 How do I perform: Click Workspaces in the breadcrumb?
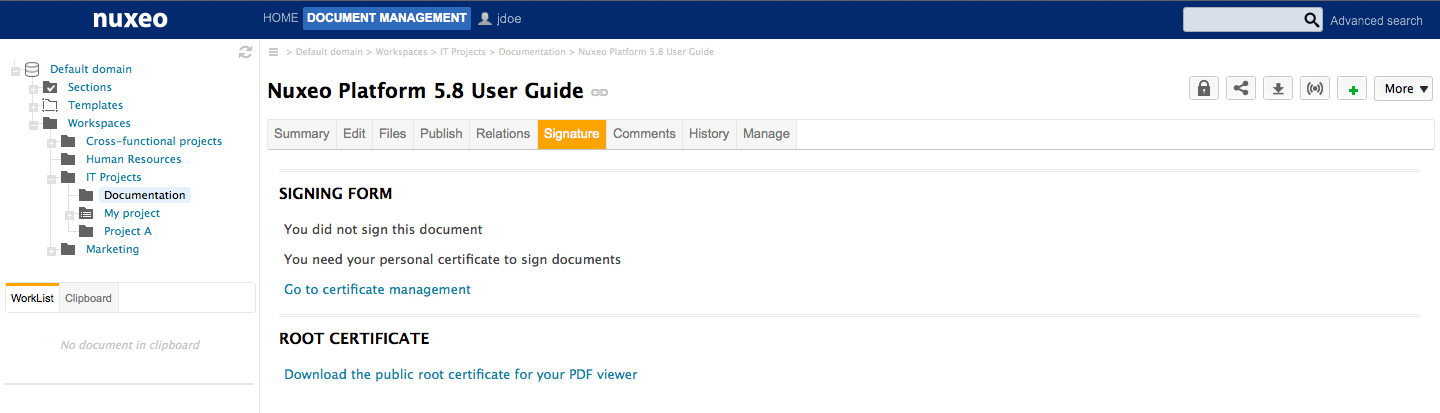[401, 52]
